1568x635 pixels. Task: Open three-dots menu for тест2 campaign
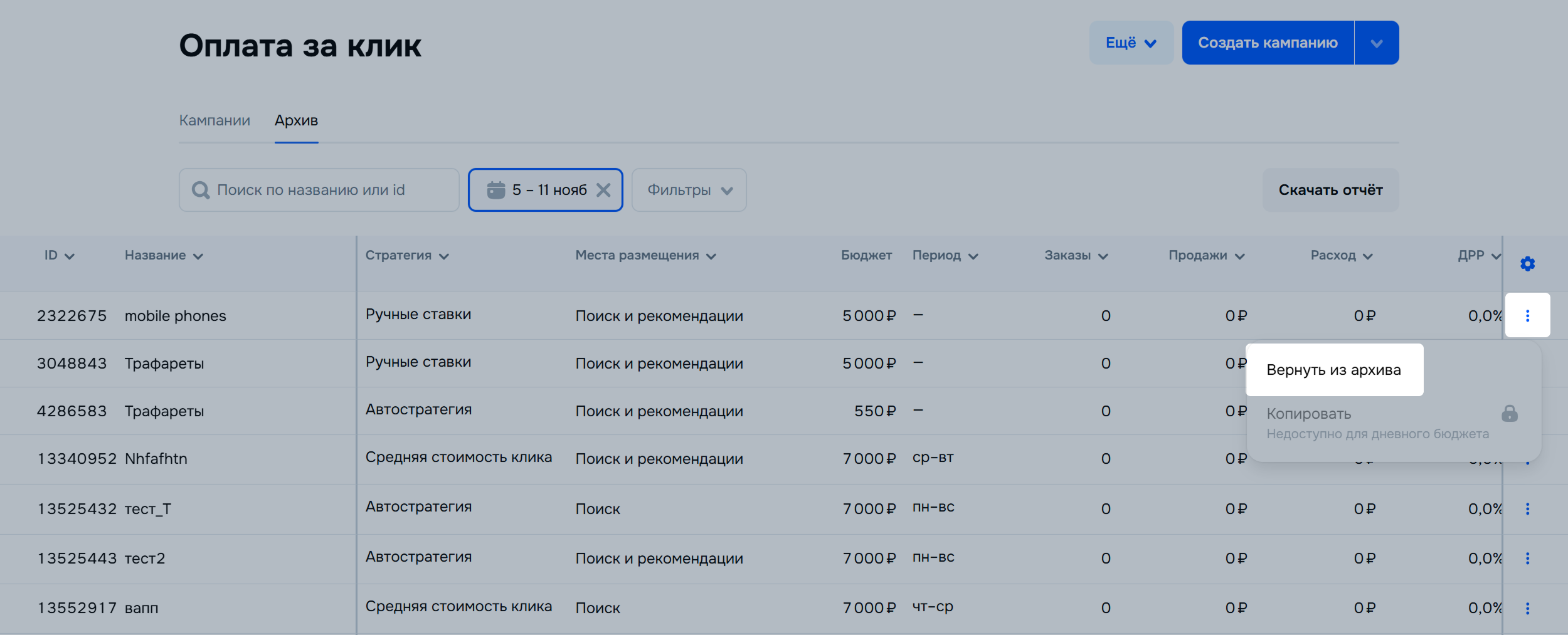point(1527,559)
